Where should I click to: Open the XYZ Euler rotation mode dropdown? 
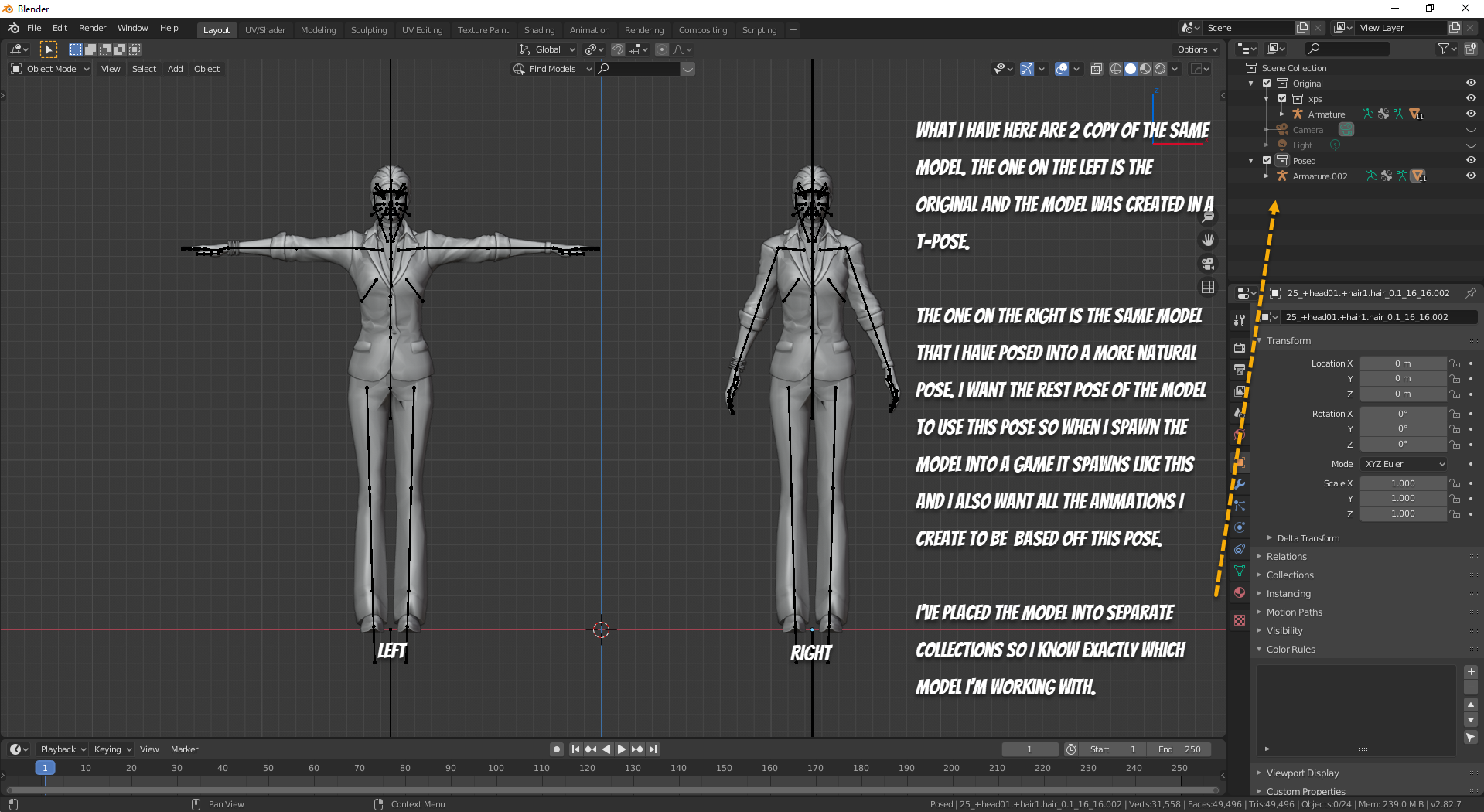[1404, 464]
